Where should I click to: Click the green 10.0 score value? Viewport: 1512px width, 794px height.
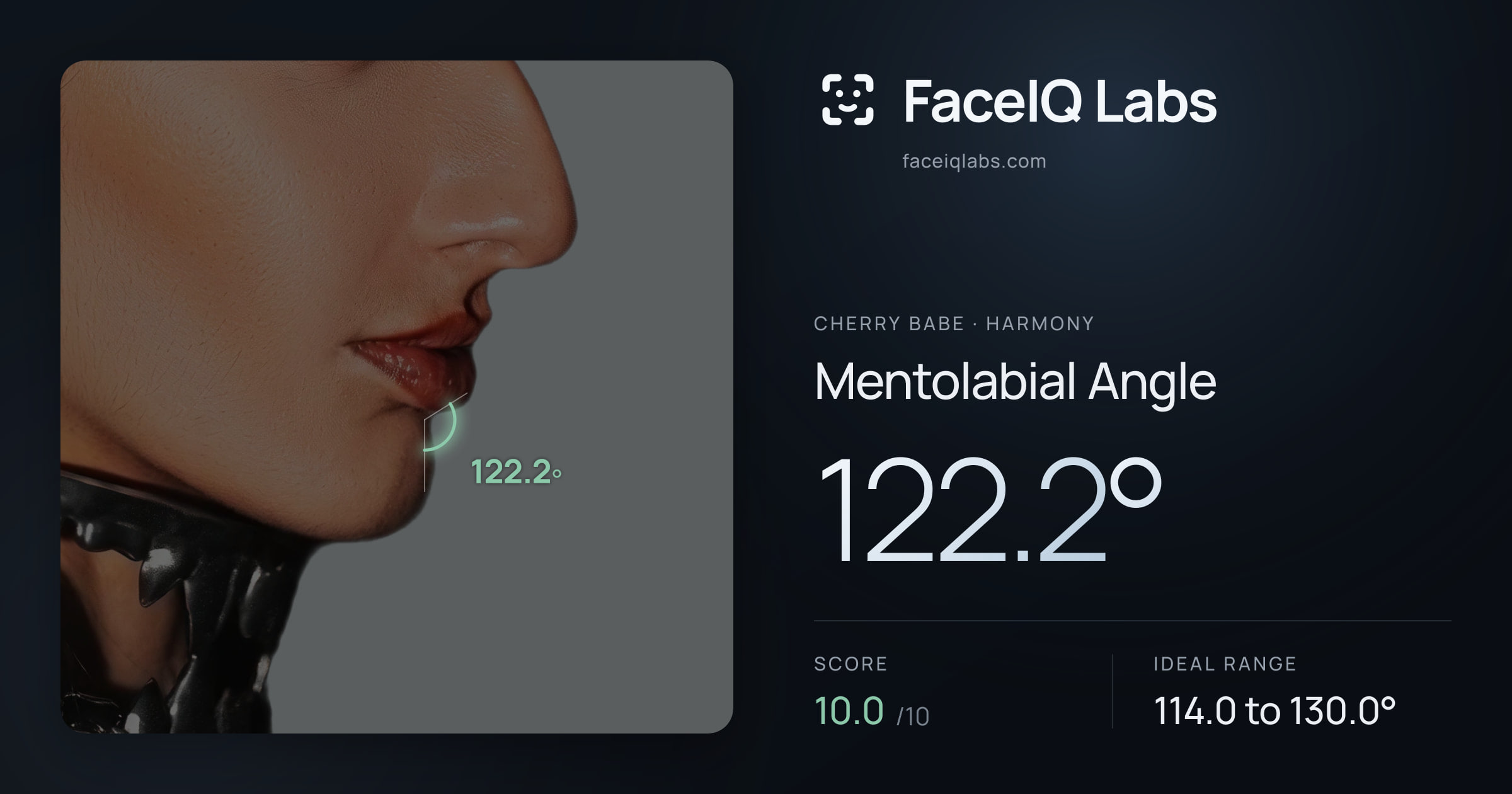(x=849, y=711)
